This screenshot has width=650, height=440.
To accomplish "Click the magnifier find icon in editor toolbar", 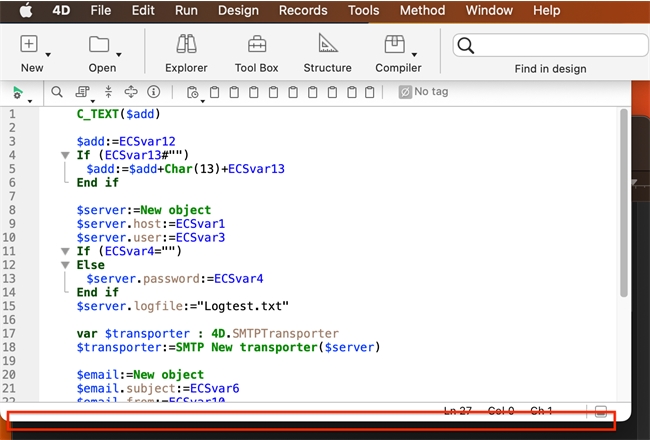I will pos(57,92).
